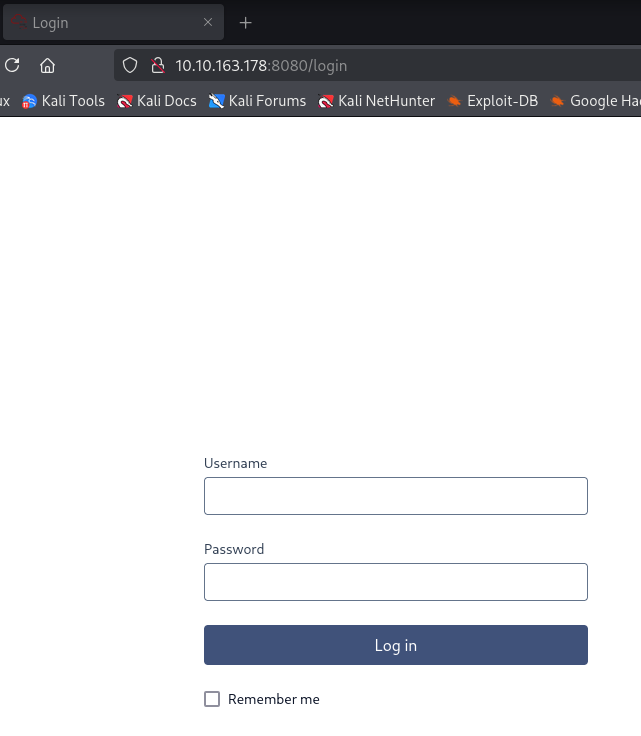Image resolution: width=641 pixels, height=736 pixels.
Task: Click the Remember me label text
Action: pyautogui.click(x=274, y=699)
